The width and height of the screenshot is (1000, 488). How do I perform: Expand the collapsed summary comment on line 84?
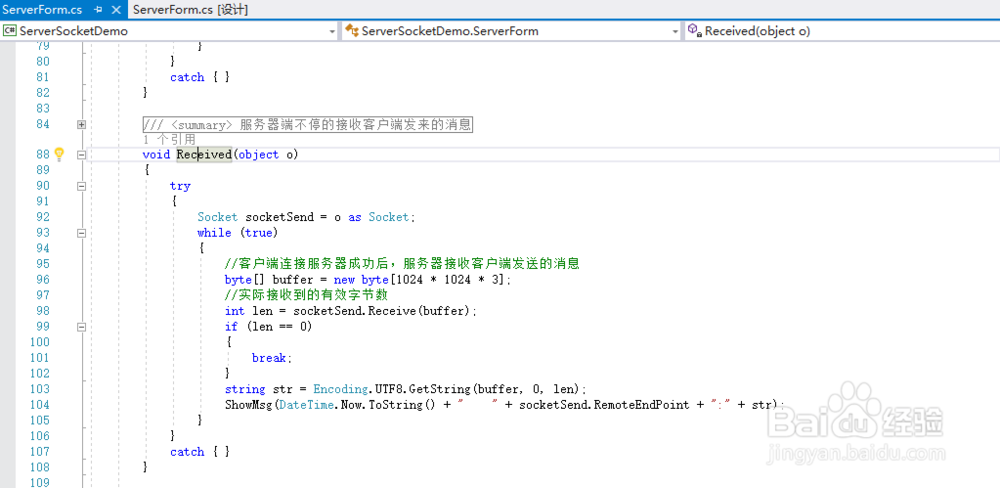pyautogui.click(x=81, y=124)
